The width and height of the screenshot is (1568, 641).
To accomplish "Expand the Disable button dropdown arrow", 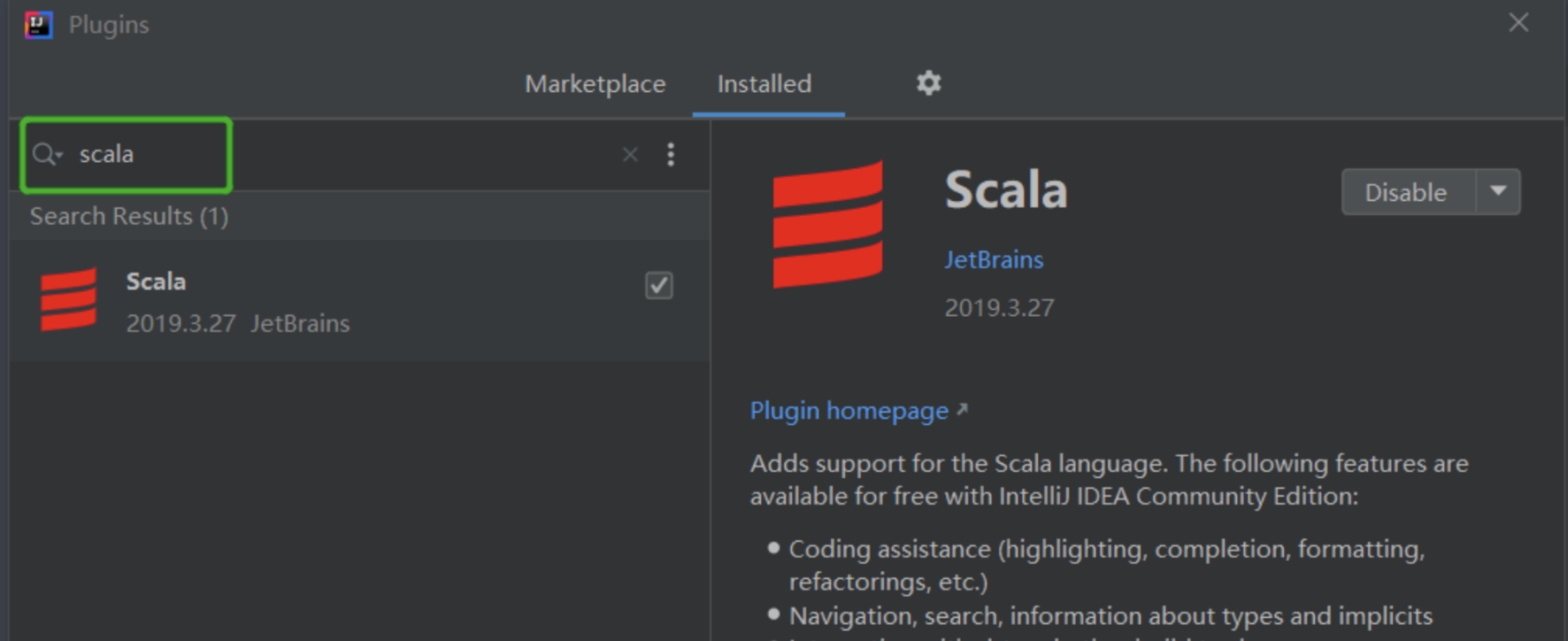I will coord(1498,191).
